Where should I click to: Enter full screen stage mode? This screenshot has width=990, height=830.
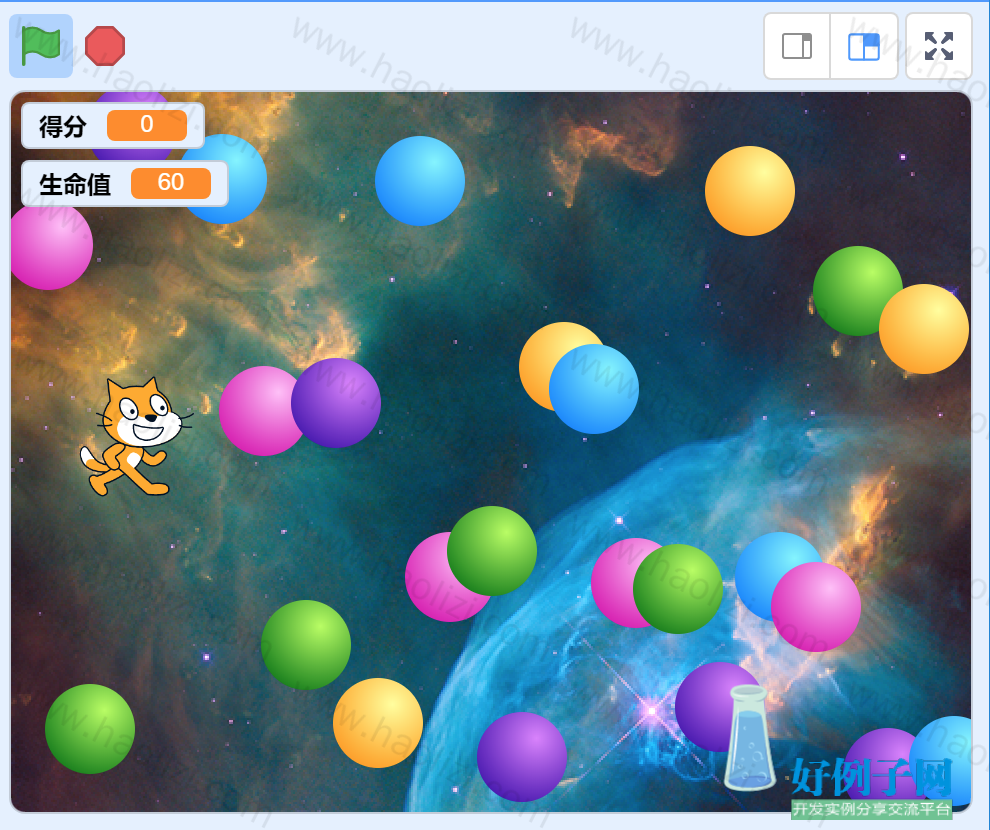tap(939, 46)
